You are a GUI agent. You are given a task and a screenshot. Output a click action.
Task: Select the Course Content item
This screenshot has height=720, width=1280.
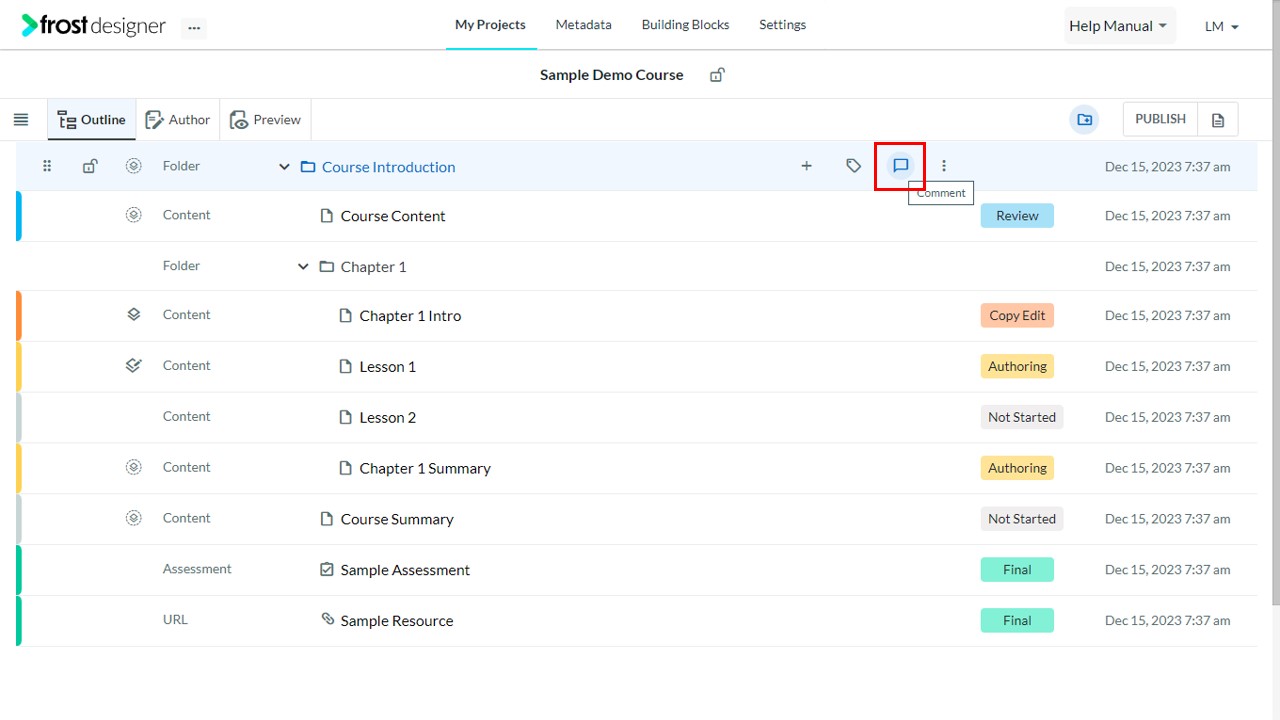pyautogui.click(x=393, y=216)
